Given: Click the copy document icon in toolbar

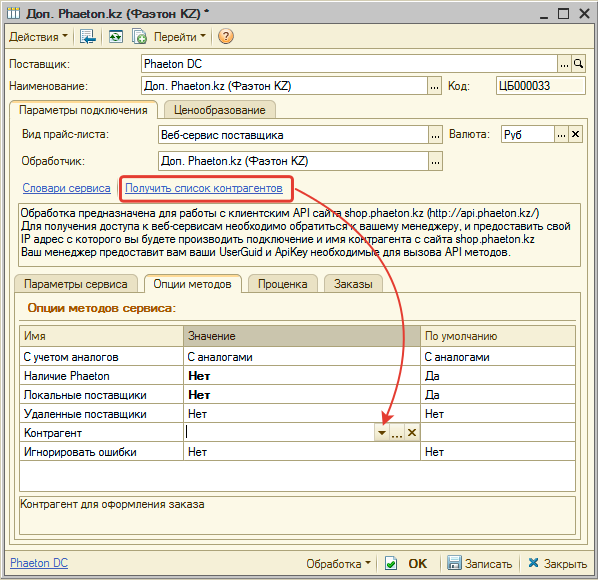Looking at the screenshot, I should [x=139, y=37].
